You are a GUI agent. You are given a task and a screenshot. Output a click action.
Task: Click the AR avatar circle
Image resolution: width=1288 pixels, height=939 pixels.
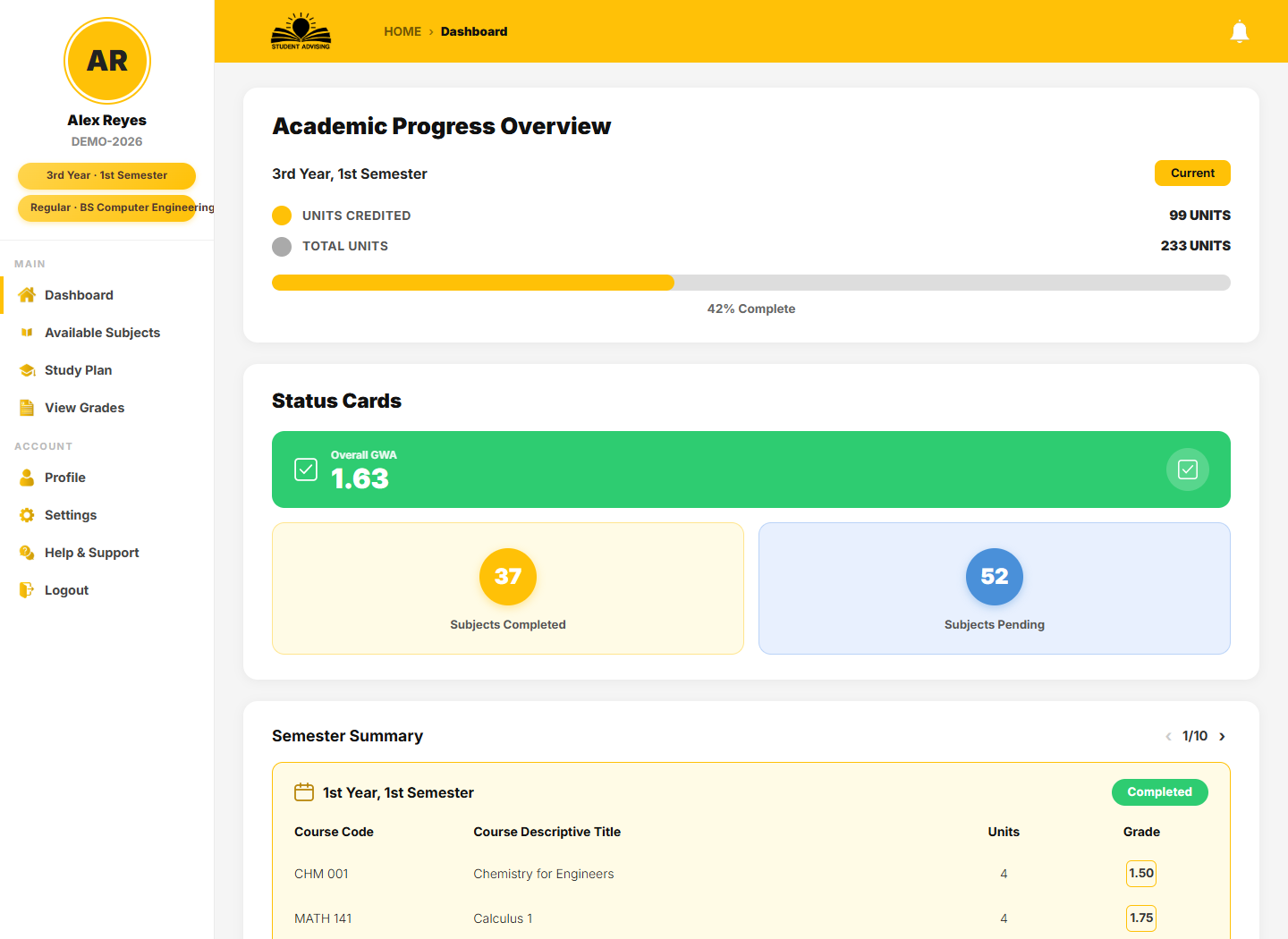click(107, 61)
